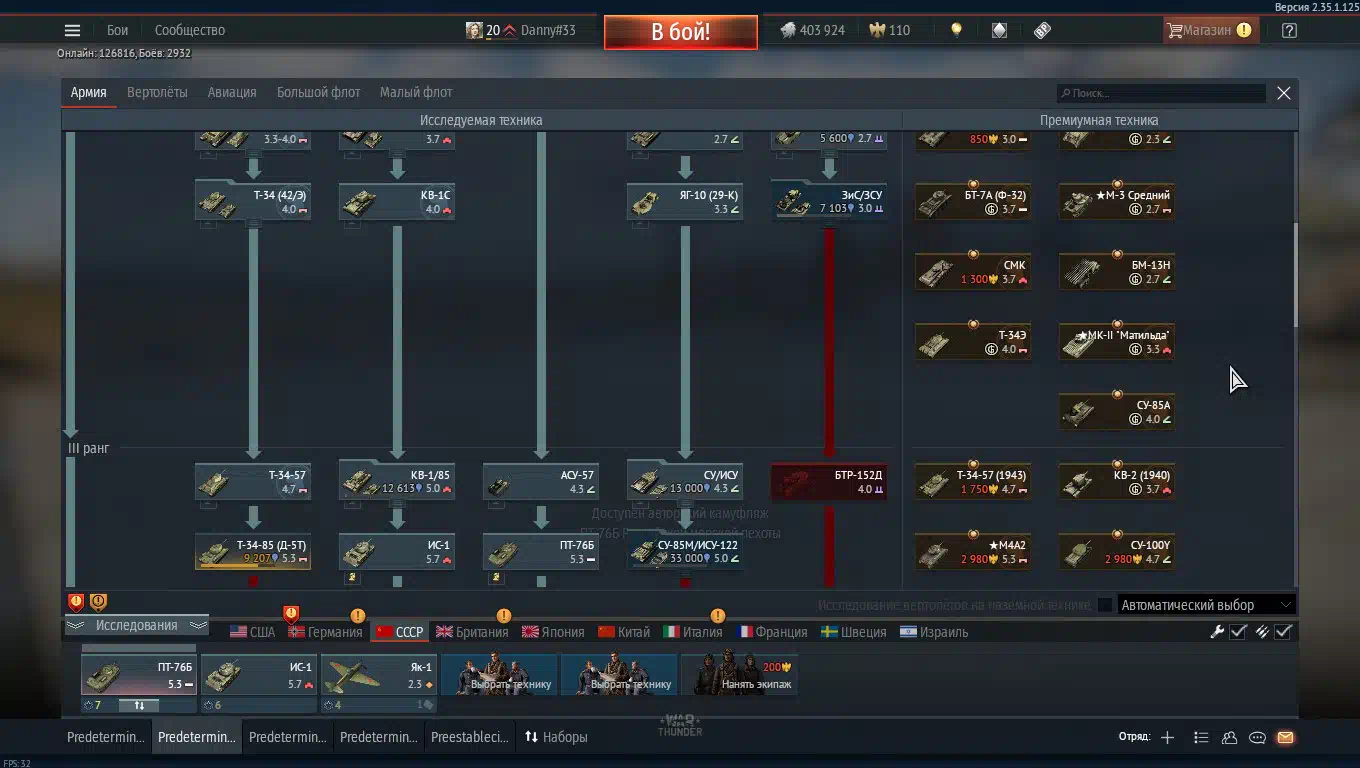Add a squad member with the plus icon
This screenshot has height=768, width=1360.
point(1167,737)
